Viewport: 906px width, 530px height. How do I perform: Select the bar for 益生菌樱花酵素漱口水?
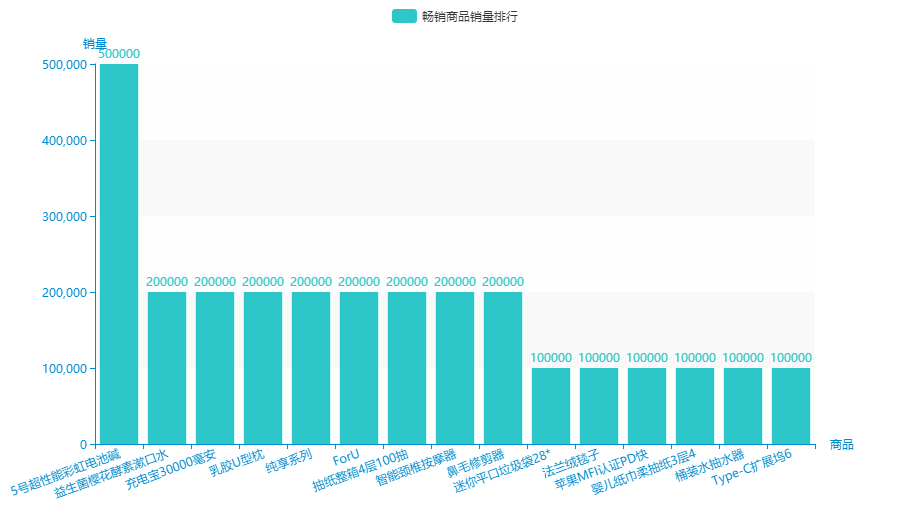[167, 368]
